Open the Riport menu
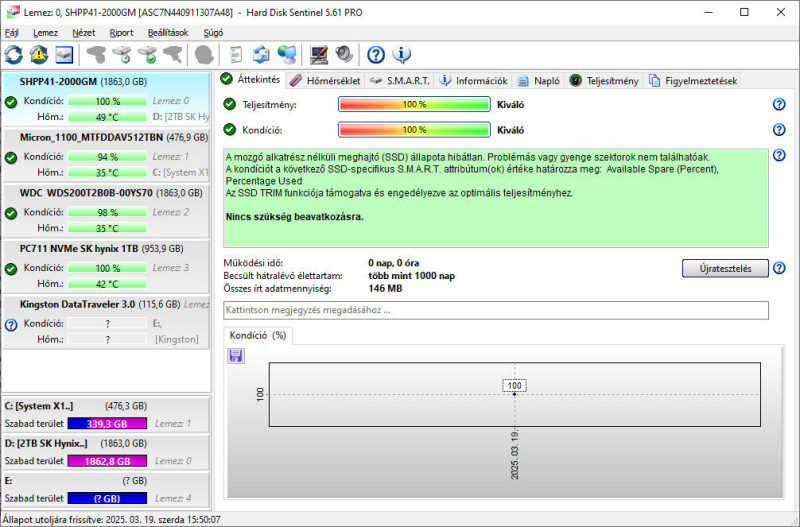The image size is (800, 527). (121, 33)
